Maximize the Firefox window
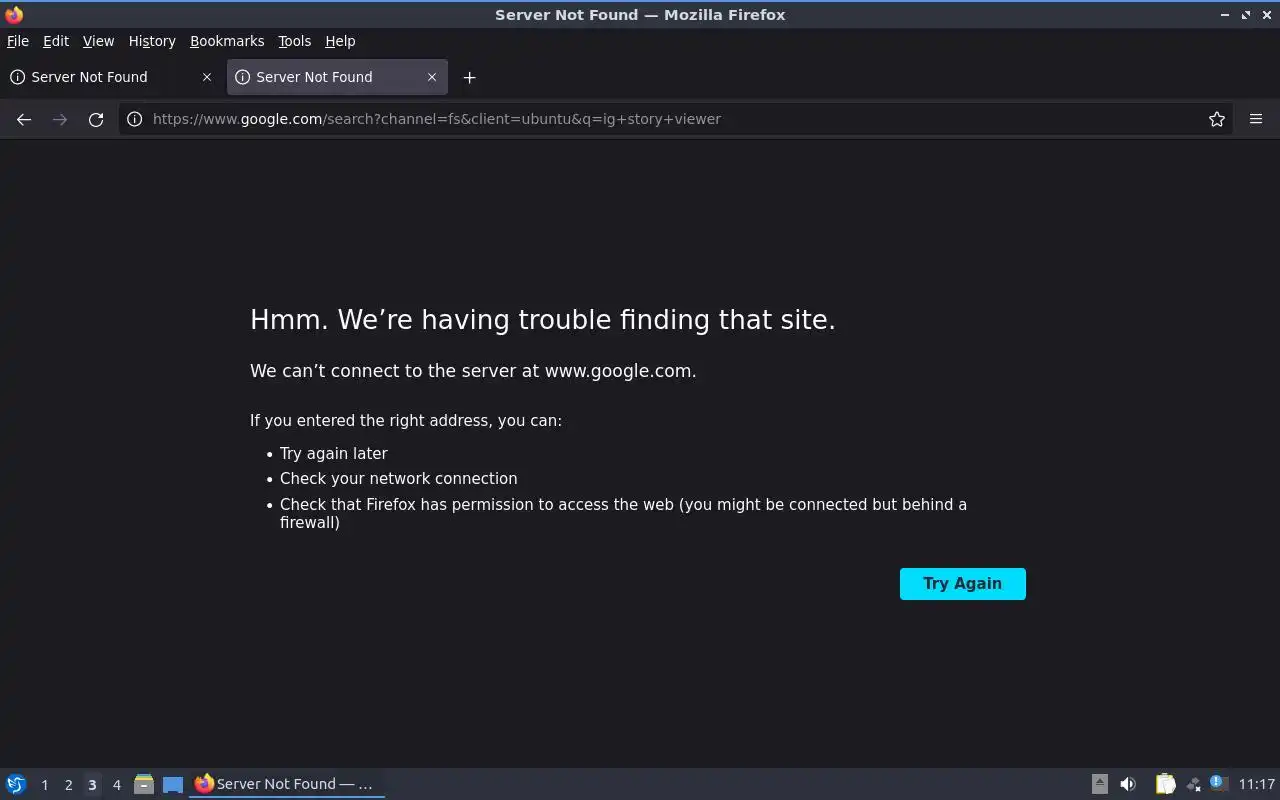The width and height of the screenshot is (1280, 800). click(1246, 15)
